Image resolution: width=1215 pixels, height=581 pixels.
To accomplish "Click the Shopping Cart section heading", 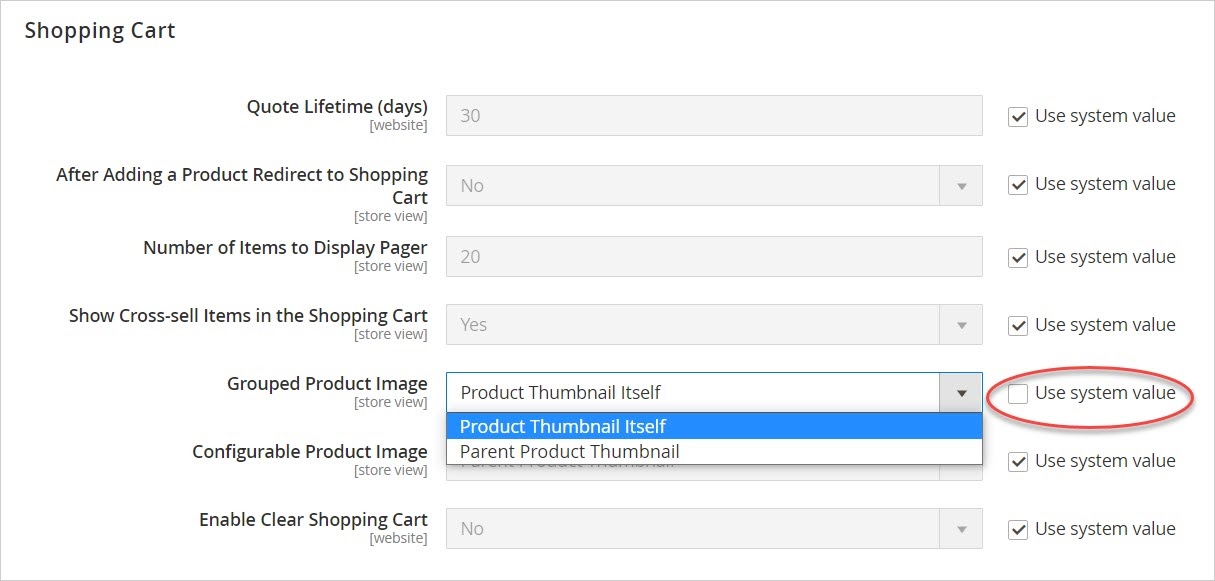I will tap(100, 31).
